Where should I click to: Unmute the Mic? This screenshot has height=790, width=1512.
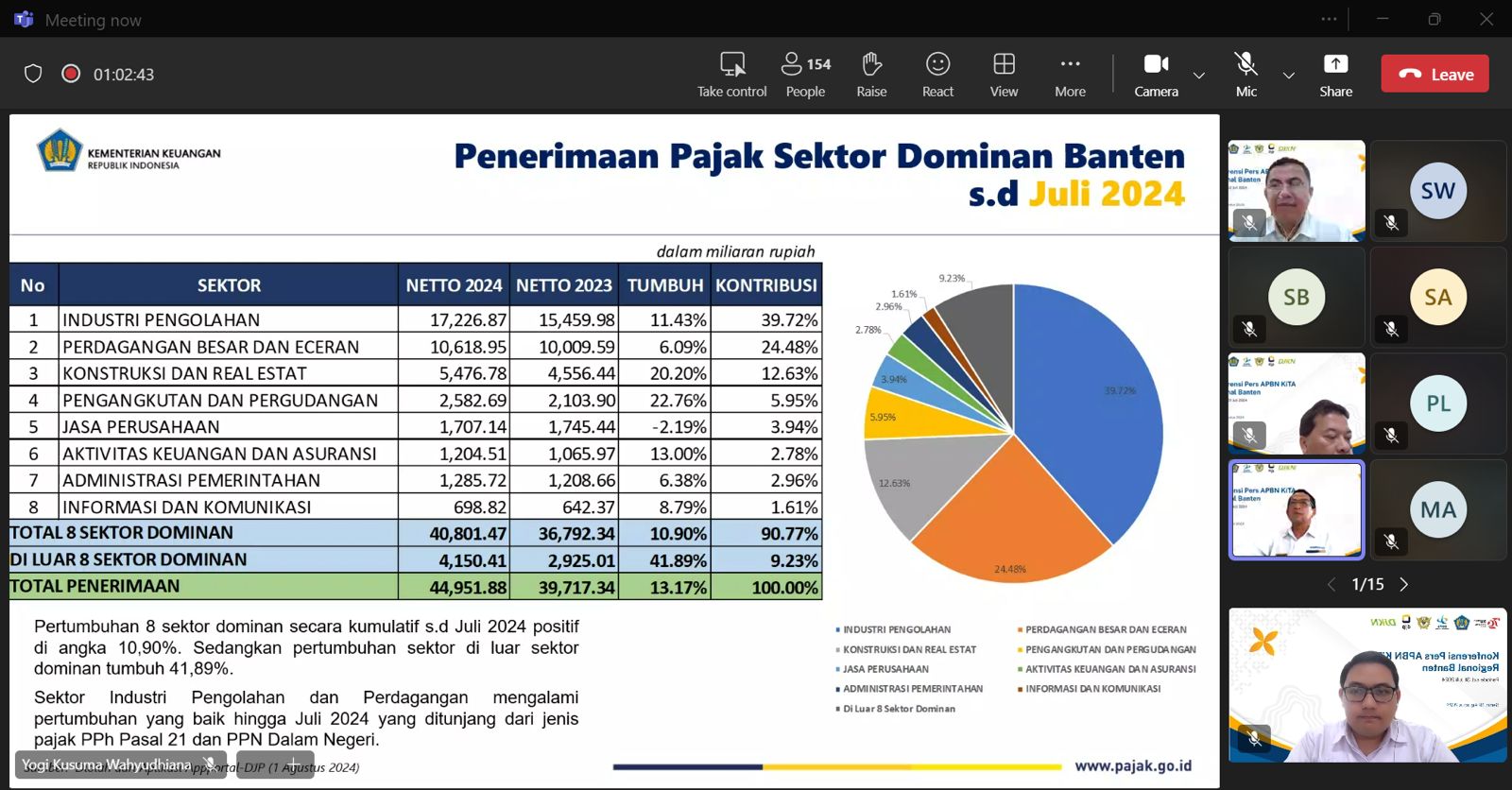[x=1246, y=64]
